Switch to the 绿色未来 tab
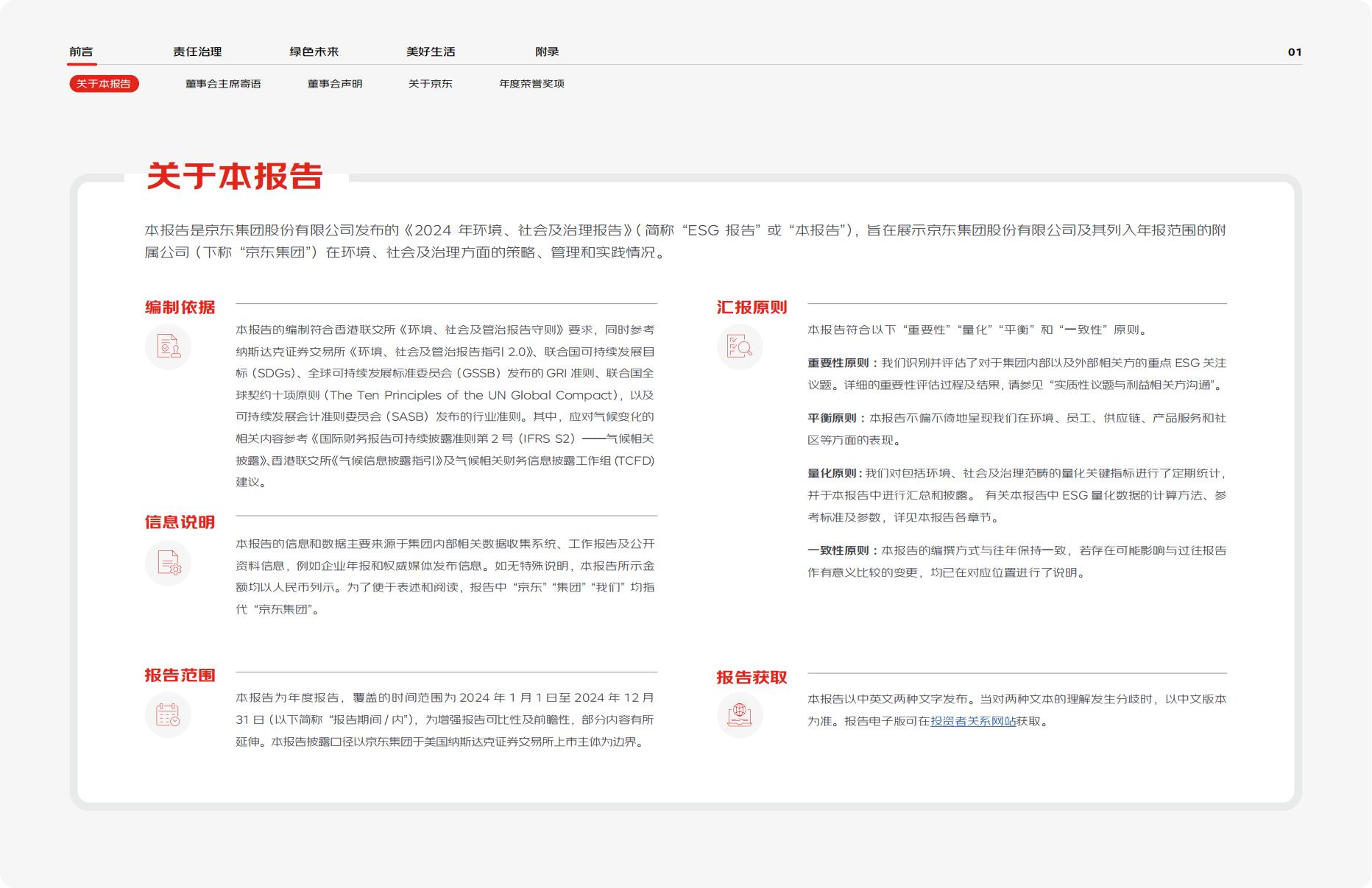This screenshot has height=888, width=1372. tap(314, 51)
